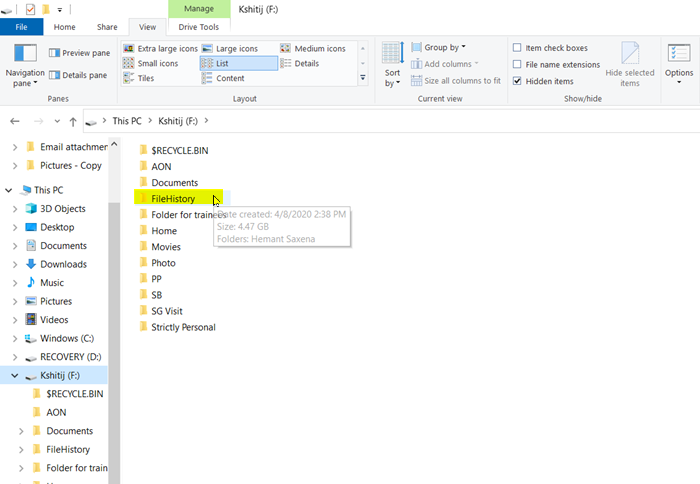Click Add columns dropdown
Viewport: 700px width, 484px height.
pos(445,64)
